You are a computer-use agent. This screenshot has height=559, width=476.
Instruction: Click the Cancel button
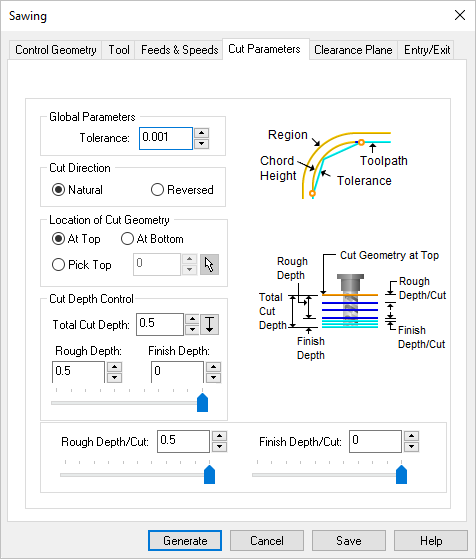[x=267, y=540]
